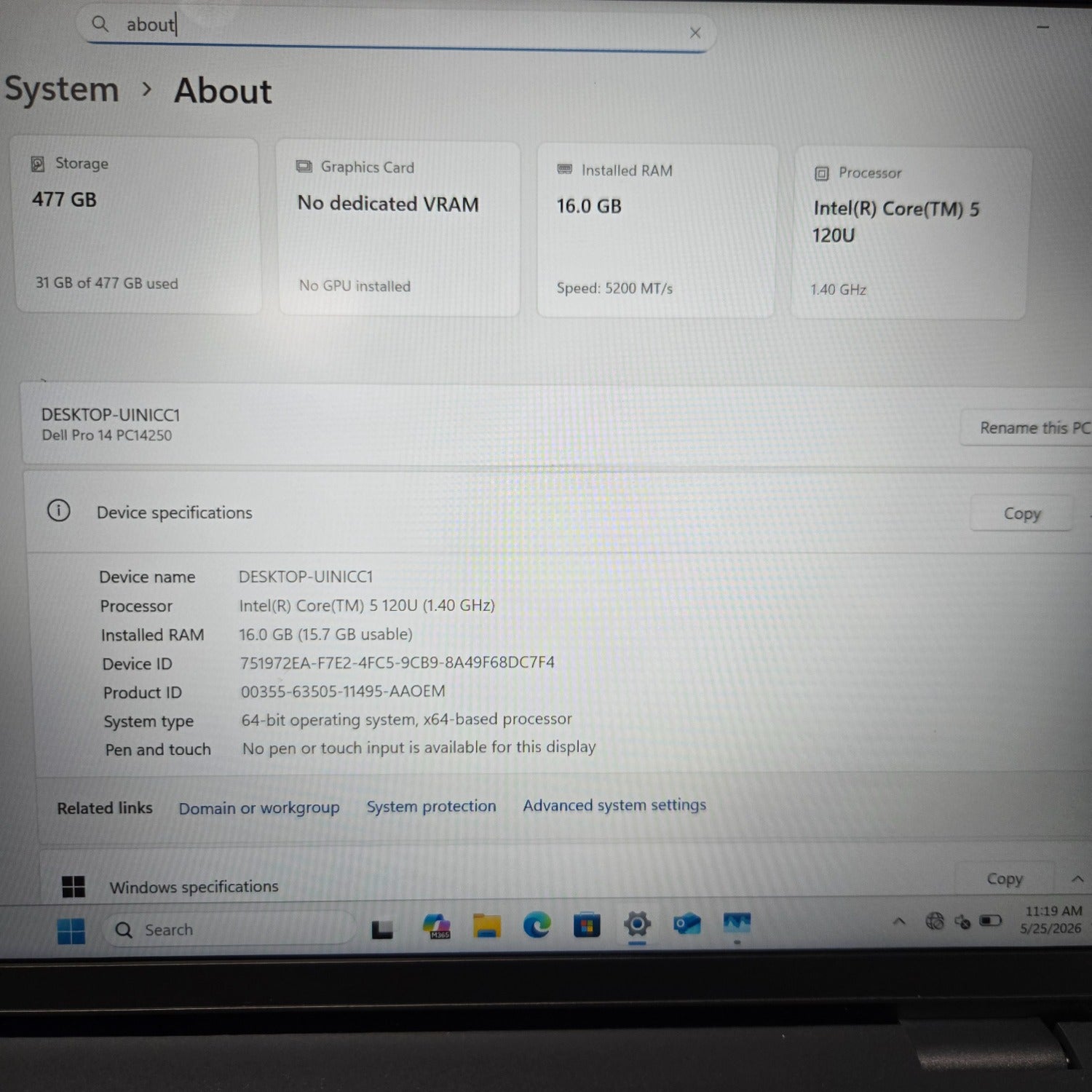Click the '1.40 GHz' processor speed text
This screenshot has height=1092, width=1092.
click(x=838, y=290)
